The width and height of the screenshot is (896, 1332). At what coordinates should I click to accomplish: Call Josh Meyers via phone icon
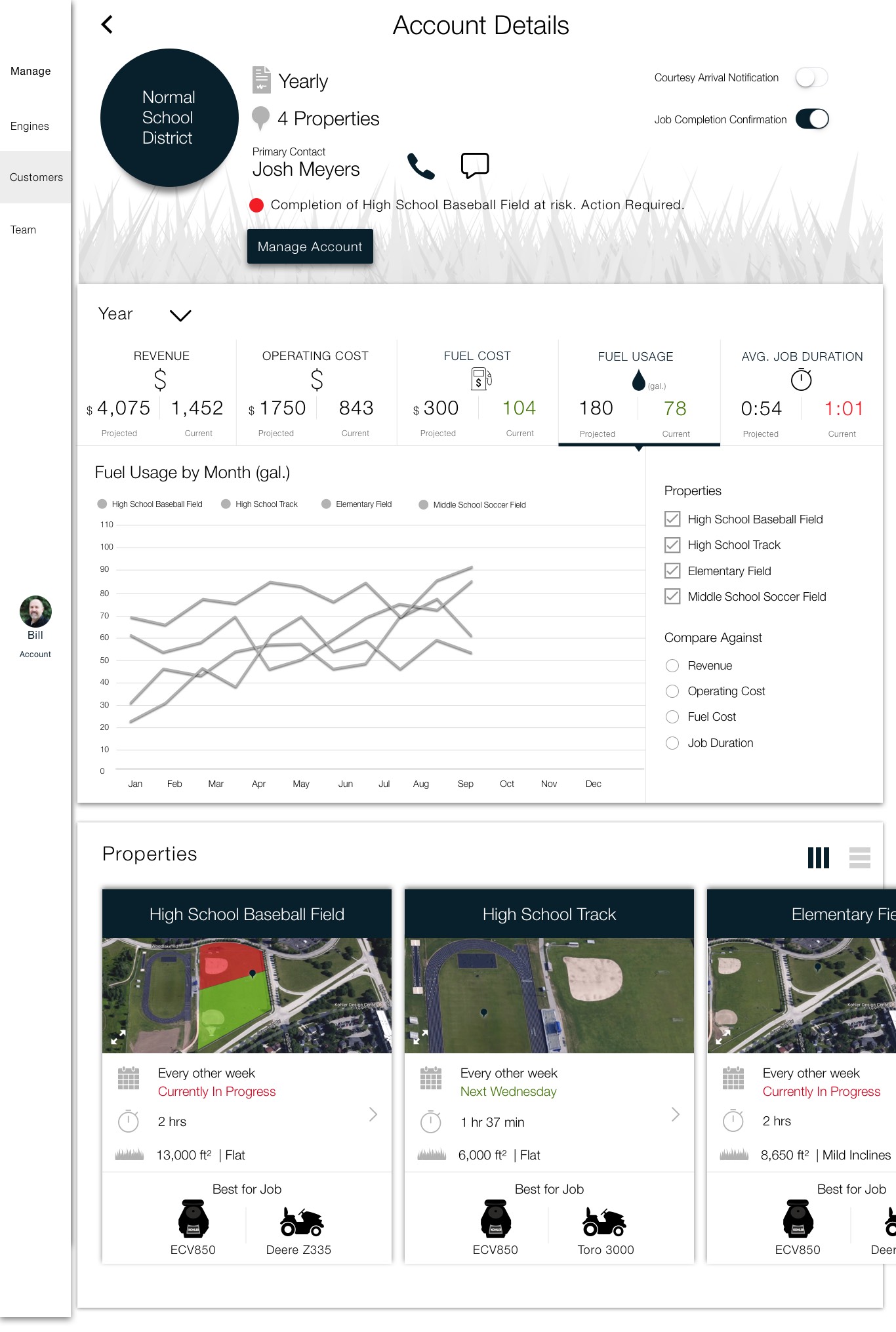pyautogui.click(x=420, y=166)
